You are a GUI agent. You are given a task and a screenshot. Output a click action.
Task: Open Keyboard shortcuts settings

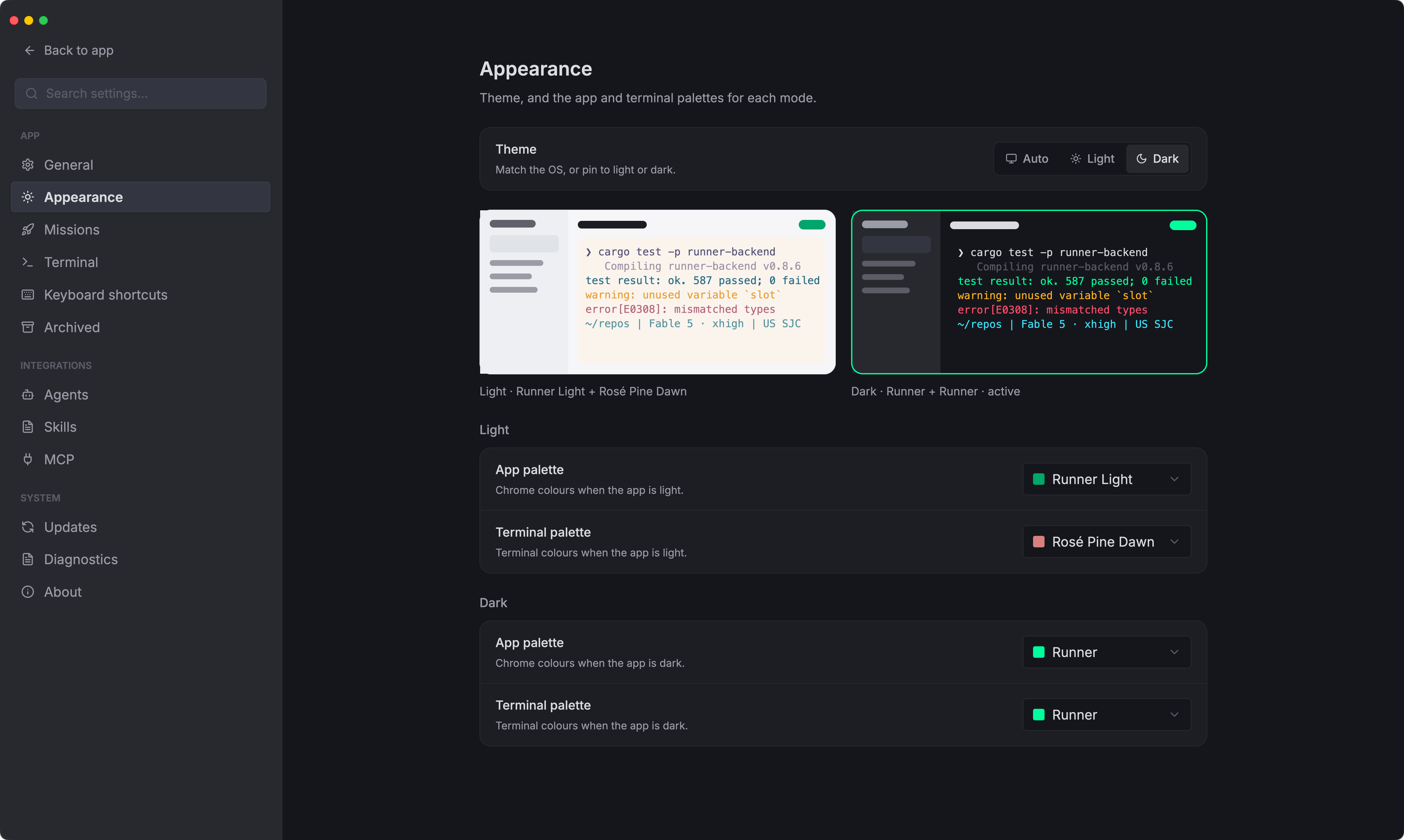click(140, 295)
